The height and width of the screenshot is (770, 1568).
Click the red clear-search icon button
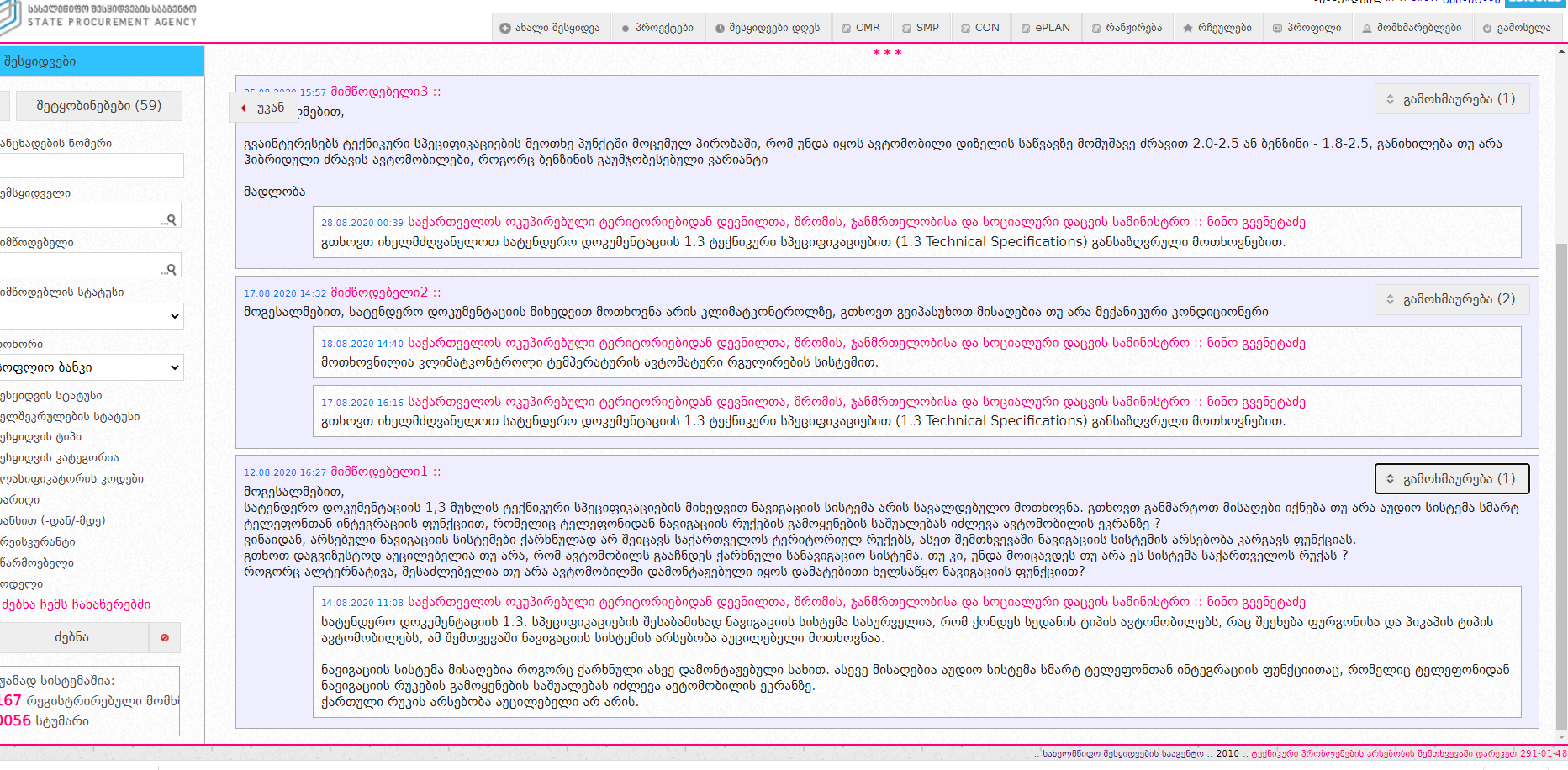(165, 638)
